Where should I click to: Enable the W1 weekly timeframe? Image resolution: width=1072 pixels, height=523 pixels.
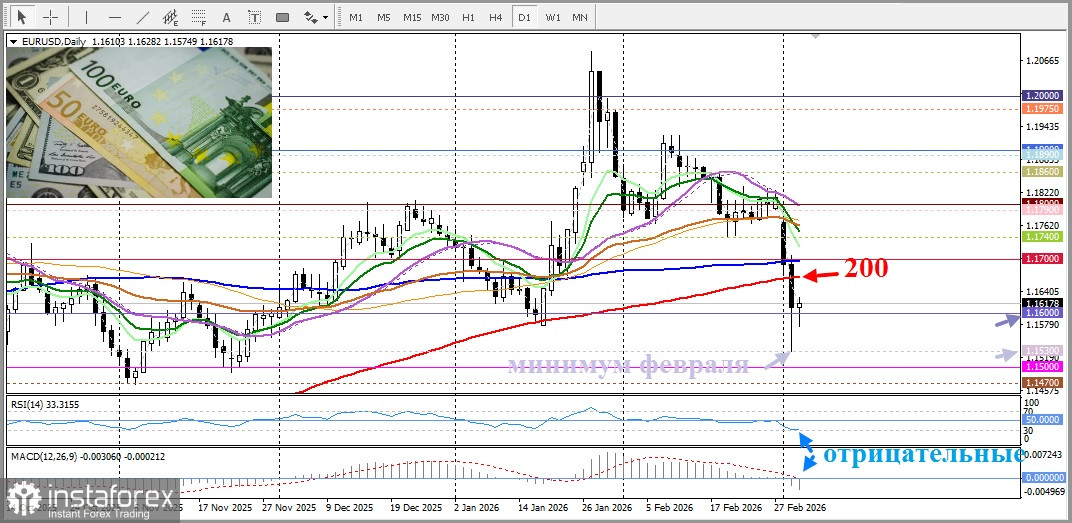(552, 17)
